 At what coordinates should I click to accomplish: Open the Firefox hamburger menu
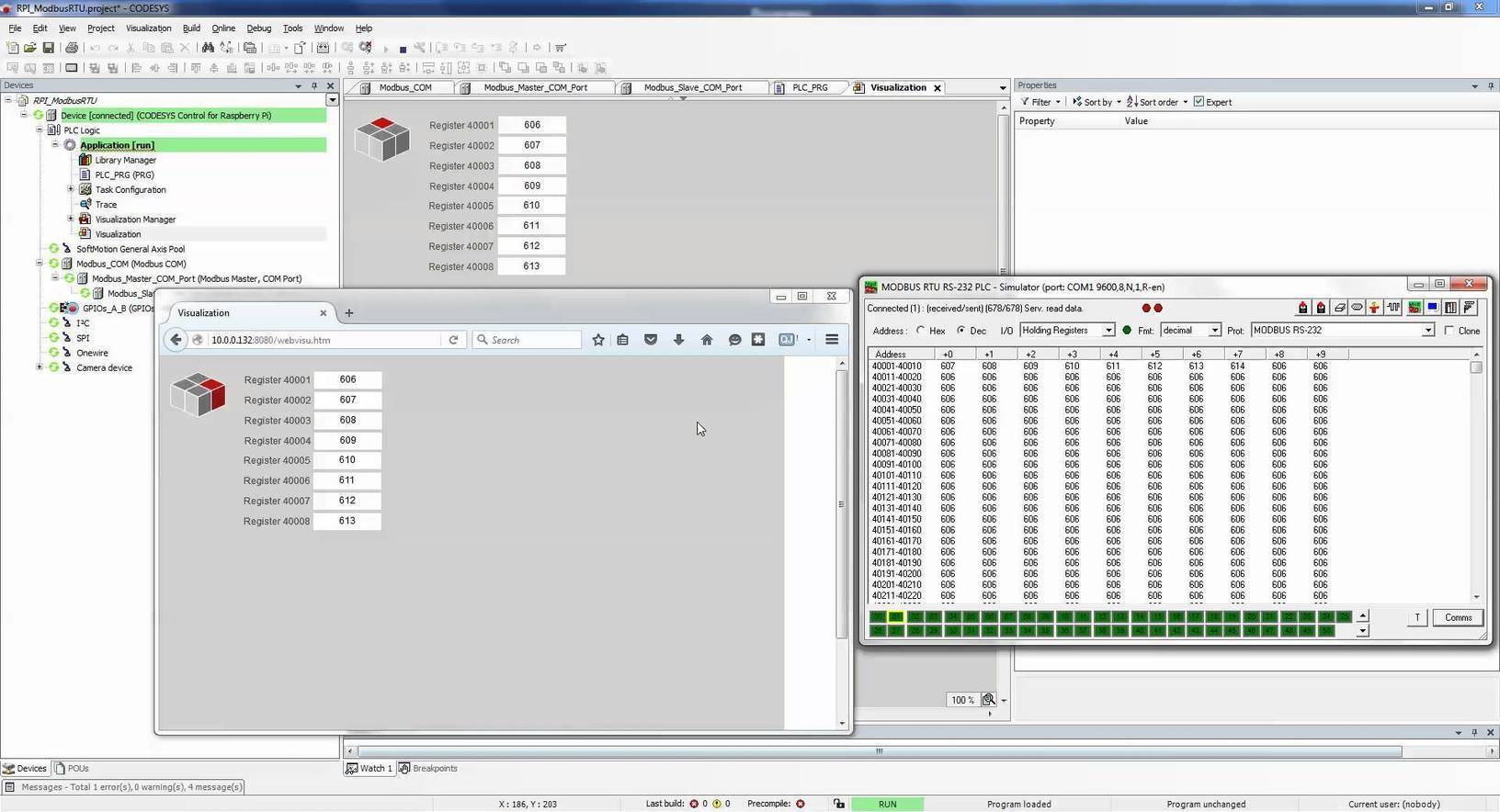[832, 340]
